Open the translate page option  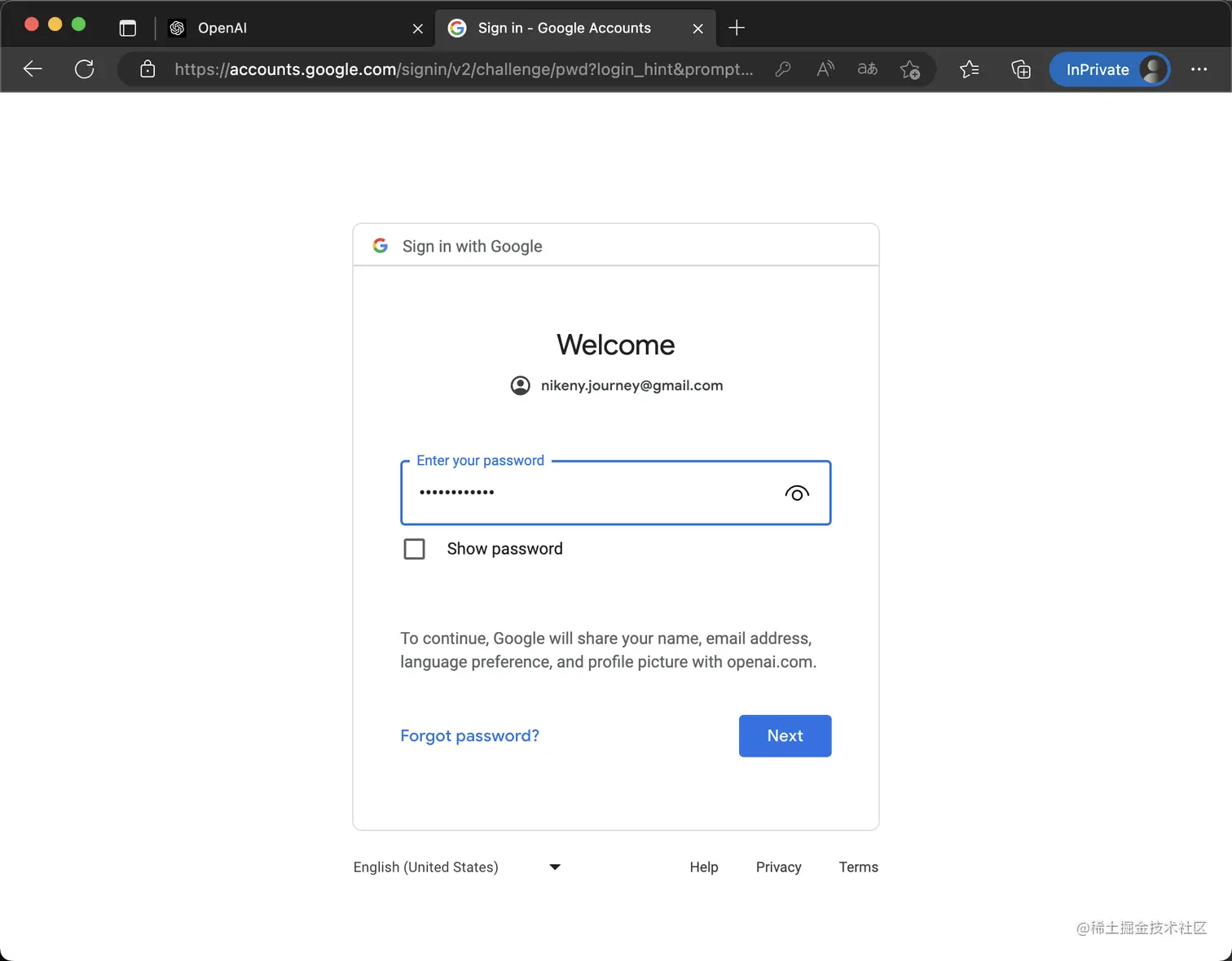tap(868, 69)
